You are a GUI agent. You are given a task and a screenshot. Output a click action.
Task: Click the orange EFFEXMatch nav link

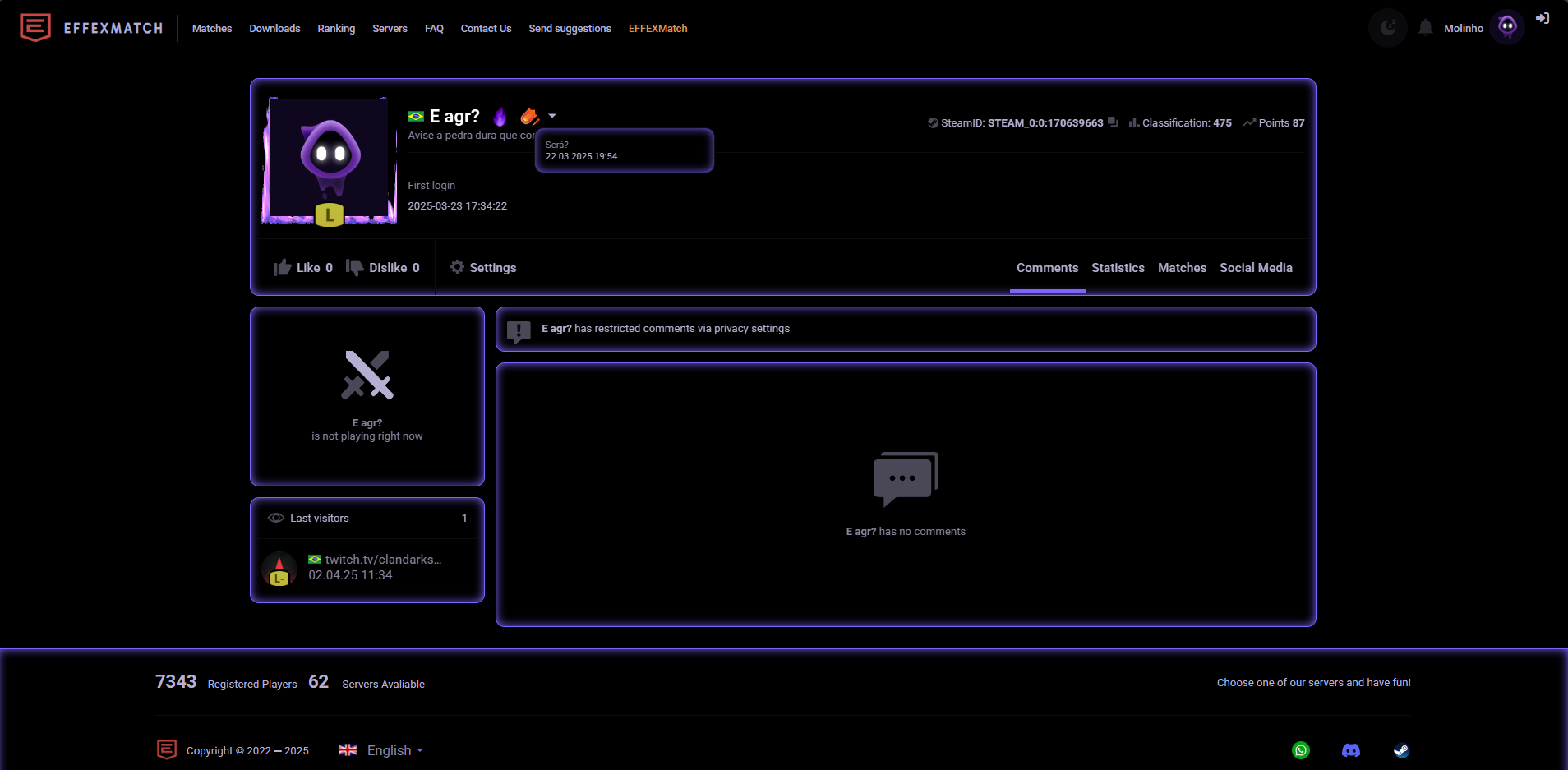pos(657,28)
